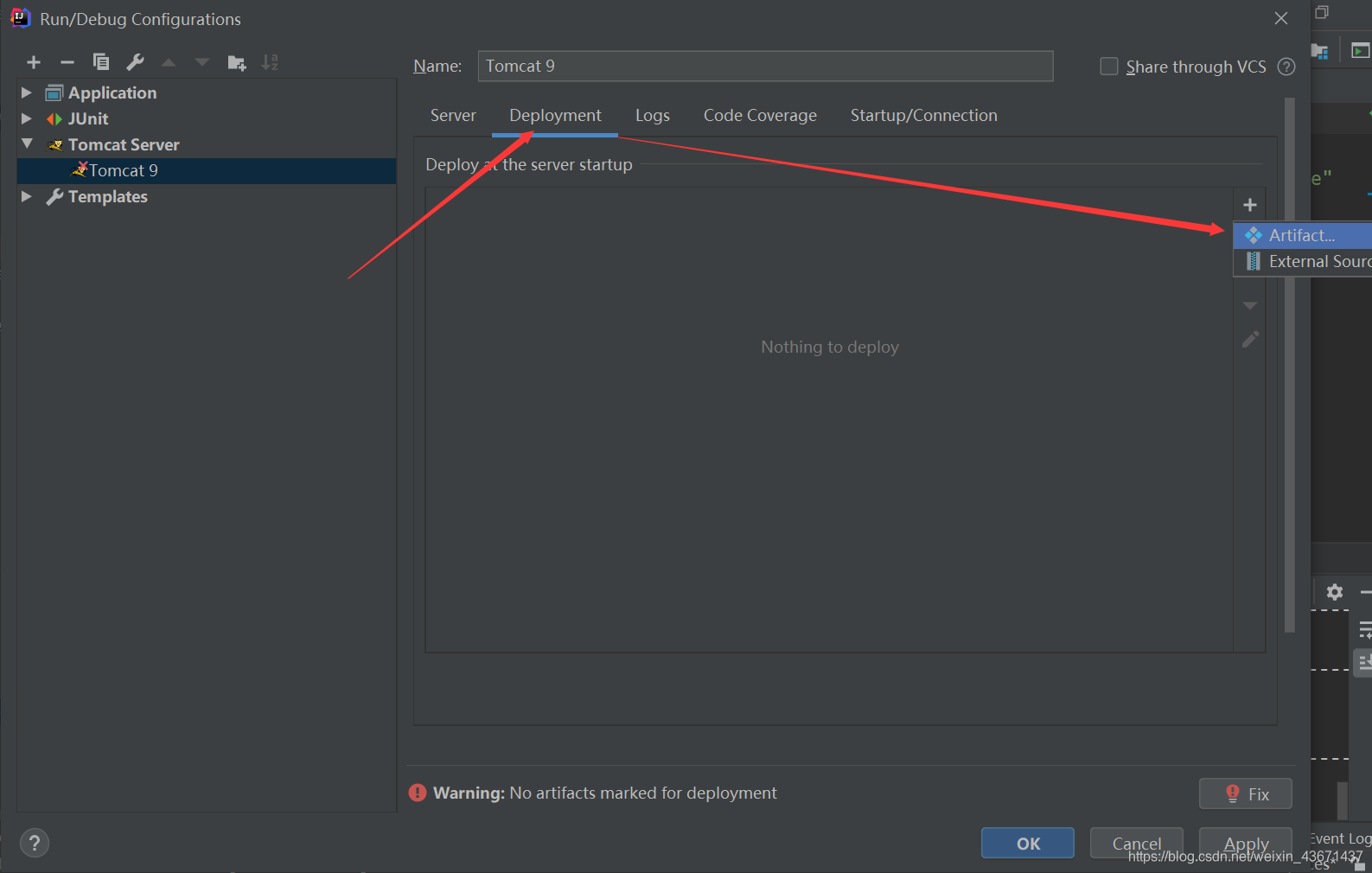Screen dimensions: 1372x873
Task: Open dialog help question mark button
Action: click(35, 843)
